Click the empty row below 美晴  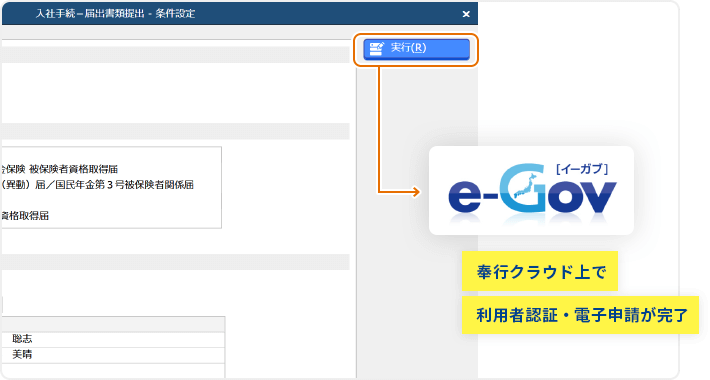pos(113,370)
